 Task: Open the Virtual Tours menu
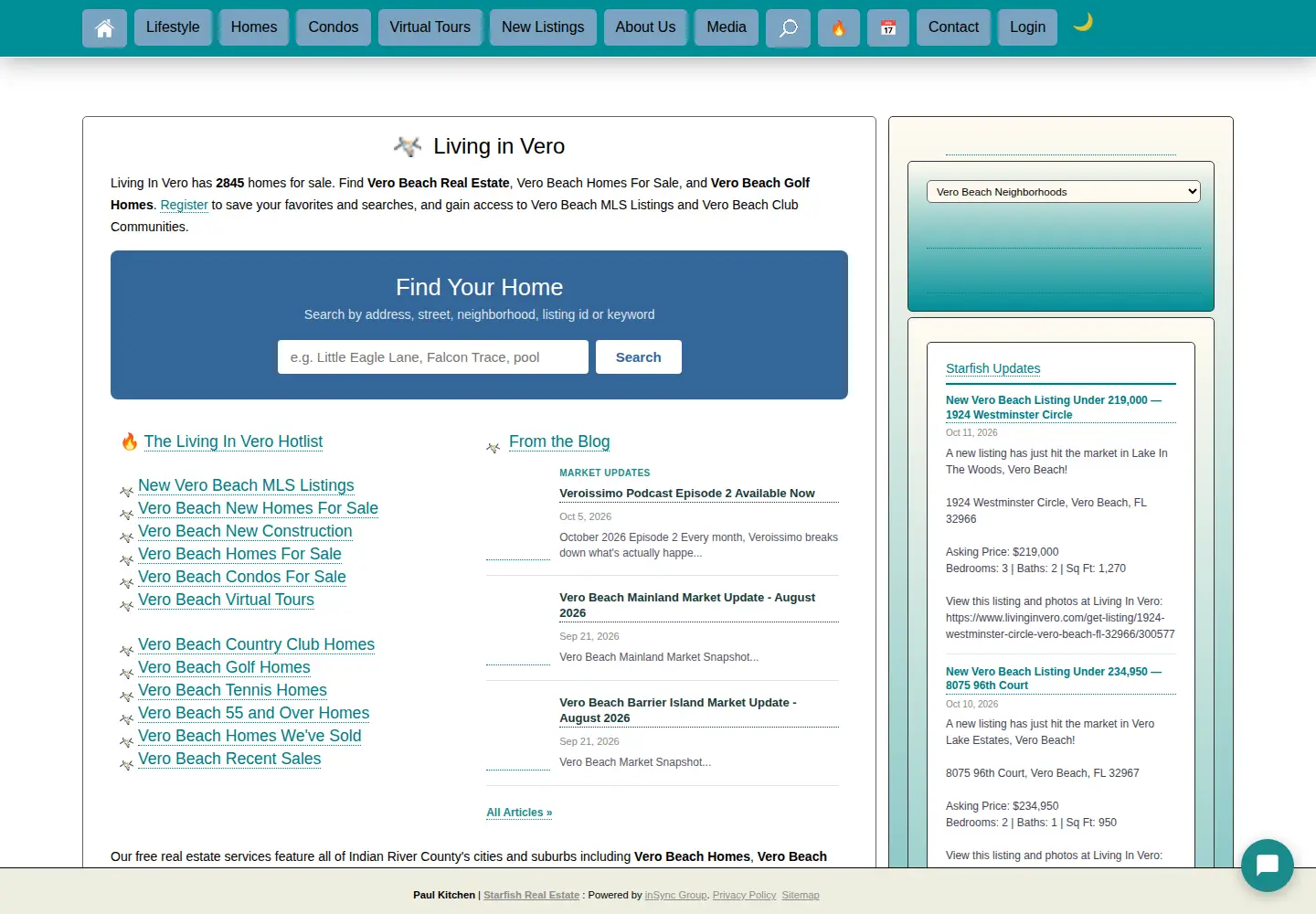click(x=430, y=27)
